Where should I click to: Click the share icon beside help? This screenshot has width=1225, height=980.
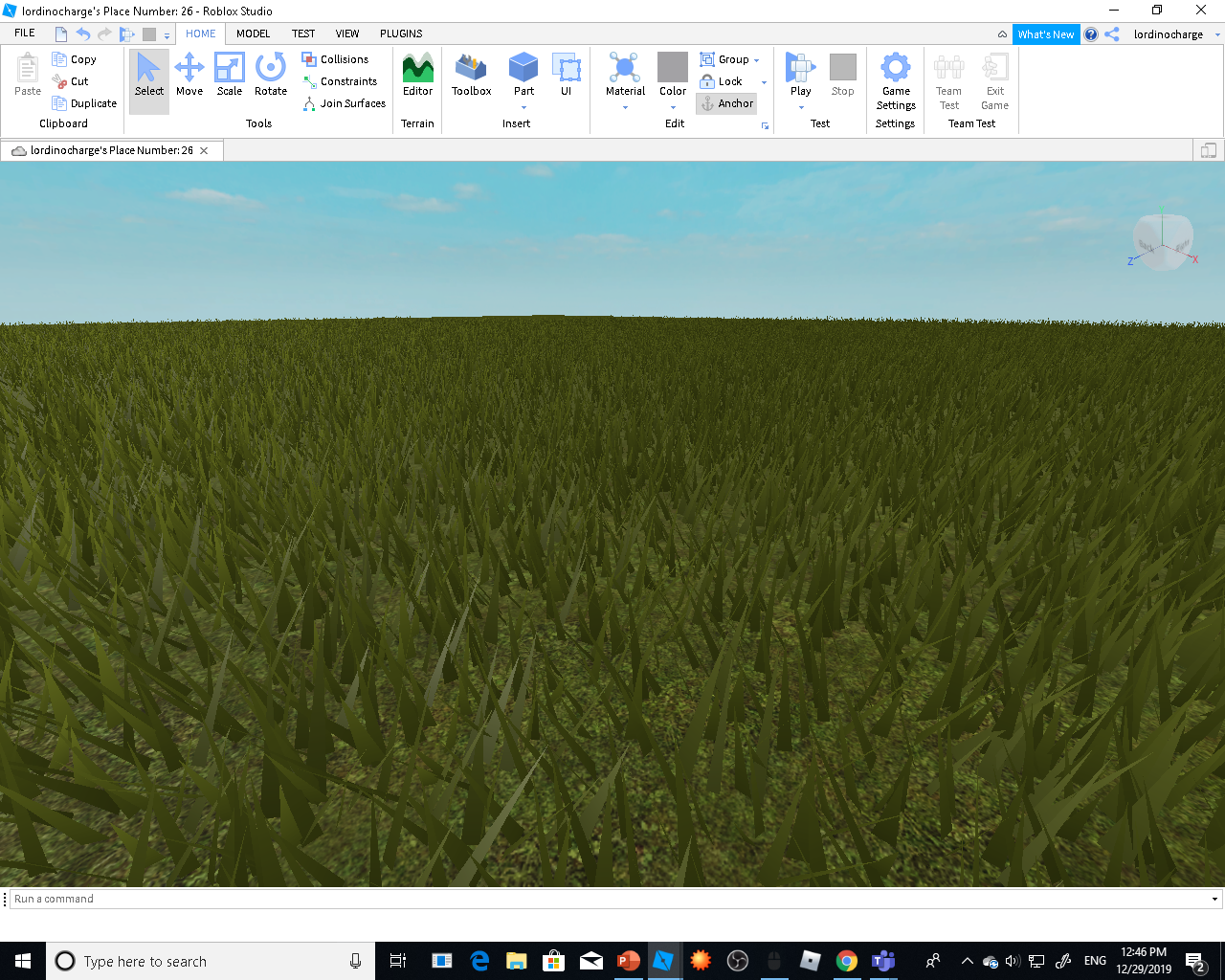click(1112, 34)
